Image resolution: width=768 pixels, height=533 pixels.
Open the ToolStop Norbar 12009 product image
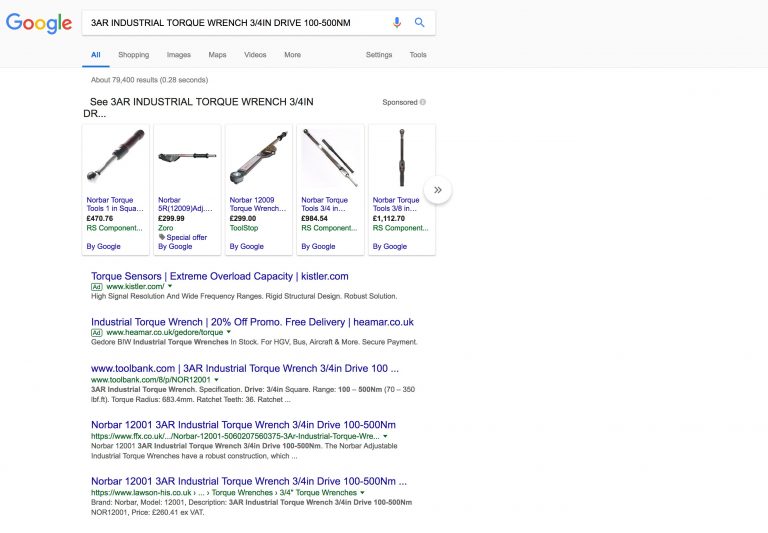point(259,157)
